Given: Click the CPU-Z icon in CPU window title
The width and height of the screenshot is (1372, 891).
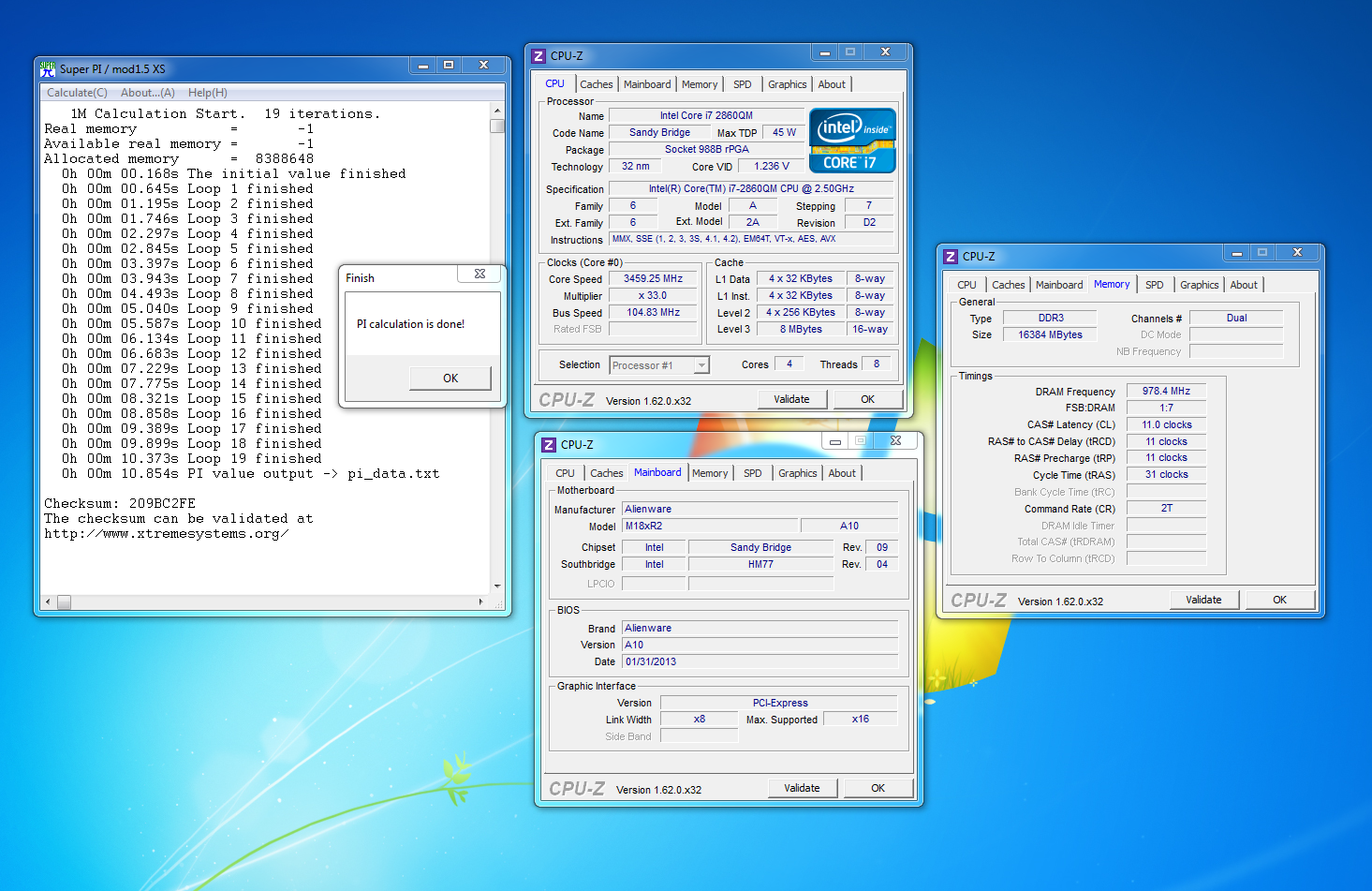Looking at the screenshot, I should tap(538, 56).
